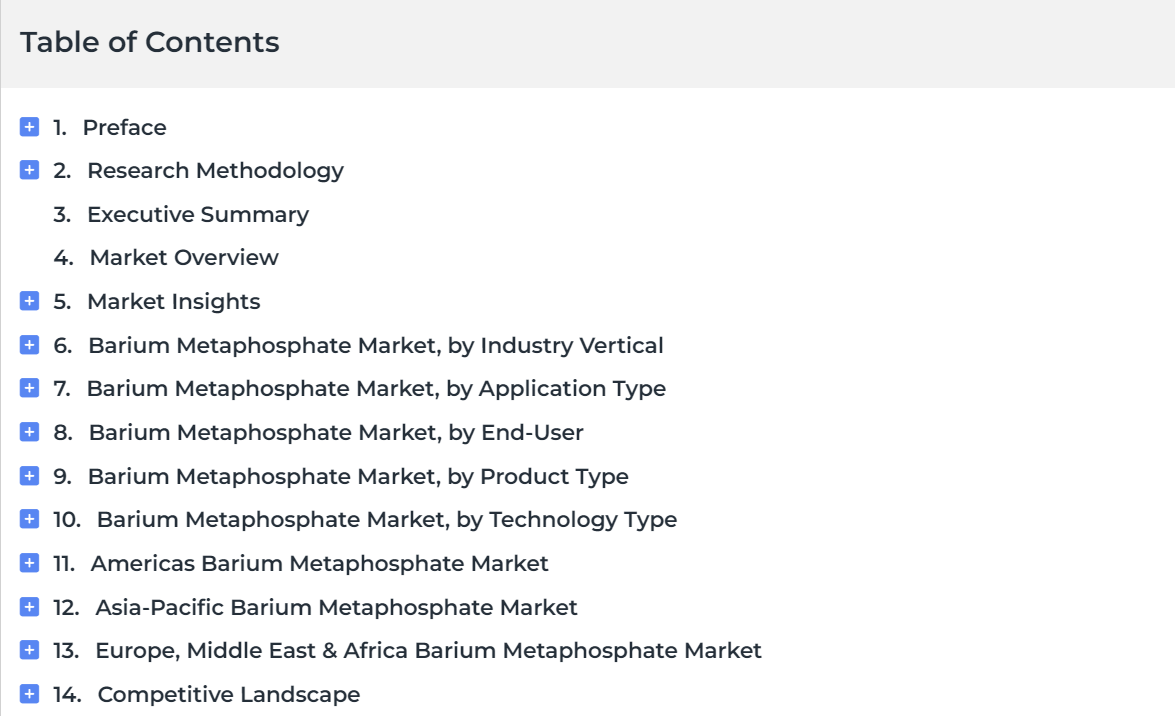Click plus icon beside Product Type entry
Image resolution: width=1175 pixels, height=716 pixels.
(29, 475)
